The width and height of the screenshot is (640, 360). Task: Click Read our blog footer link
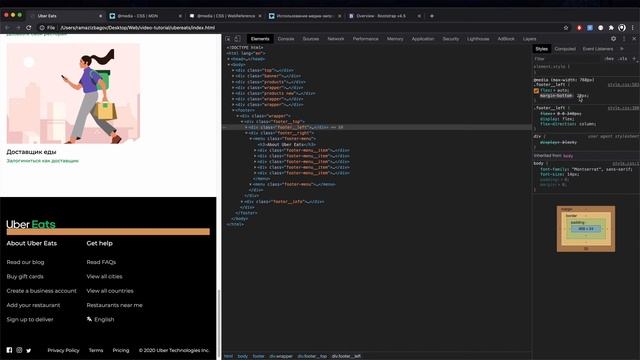[x=25, y=262]
